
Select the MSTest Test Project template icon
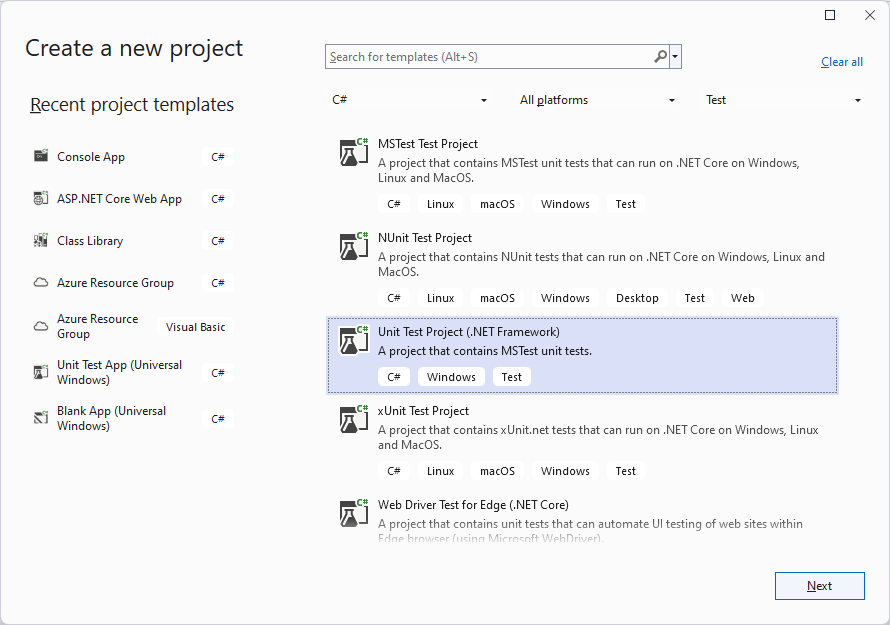353,151
